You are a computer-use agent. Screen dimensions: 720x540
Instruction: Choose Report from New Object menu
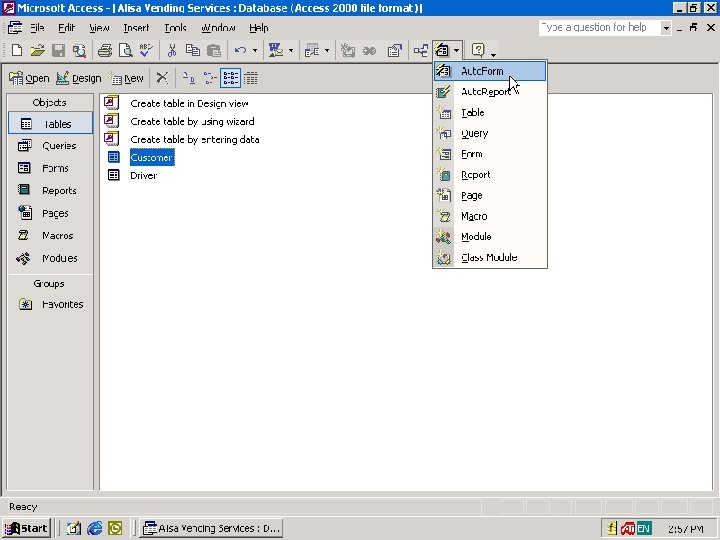[490, 174]
